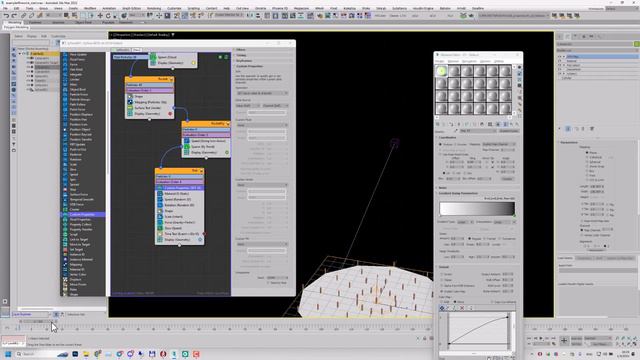
Task: Click the Gradient Ramp map type button
Action: [509, 131]
